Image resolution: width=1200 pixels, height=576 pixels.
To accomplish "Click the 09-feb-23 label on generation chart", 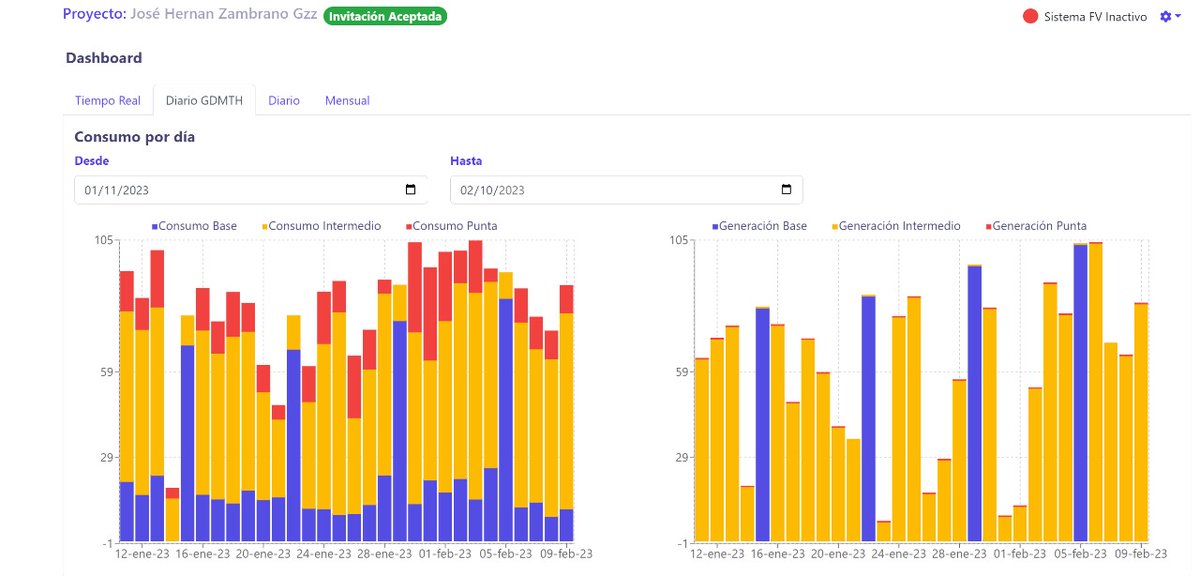I will [x=1142, y=554].
